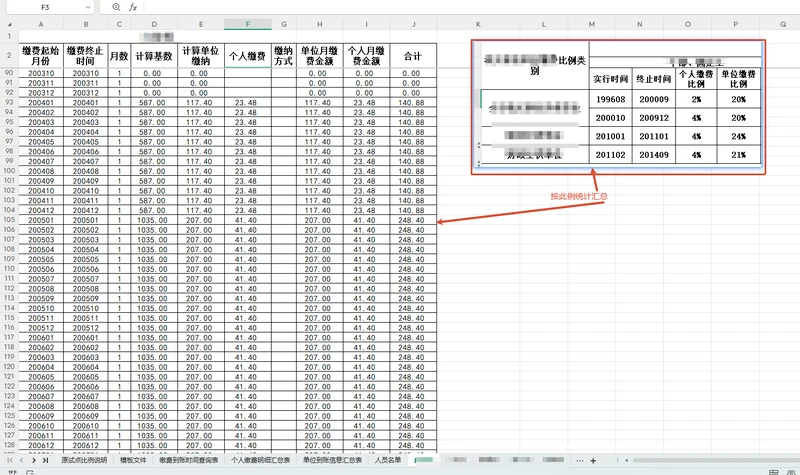This screenshot has width=800, height=475.
Task: Select column F header
Action: pyautogui.click(x=247, y=24)
